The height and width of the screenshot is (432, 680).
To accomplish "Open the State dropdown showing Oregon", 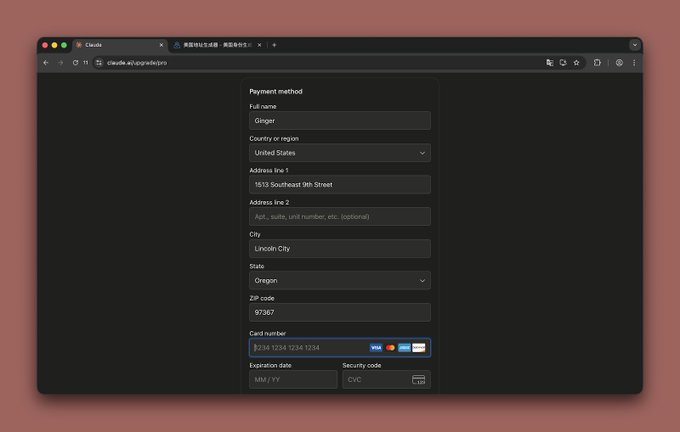I will tap(340, 281).
